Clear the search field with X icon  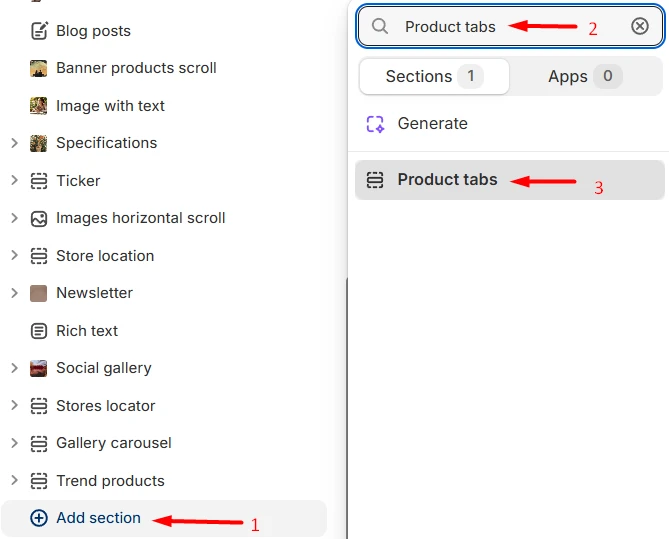640,26
